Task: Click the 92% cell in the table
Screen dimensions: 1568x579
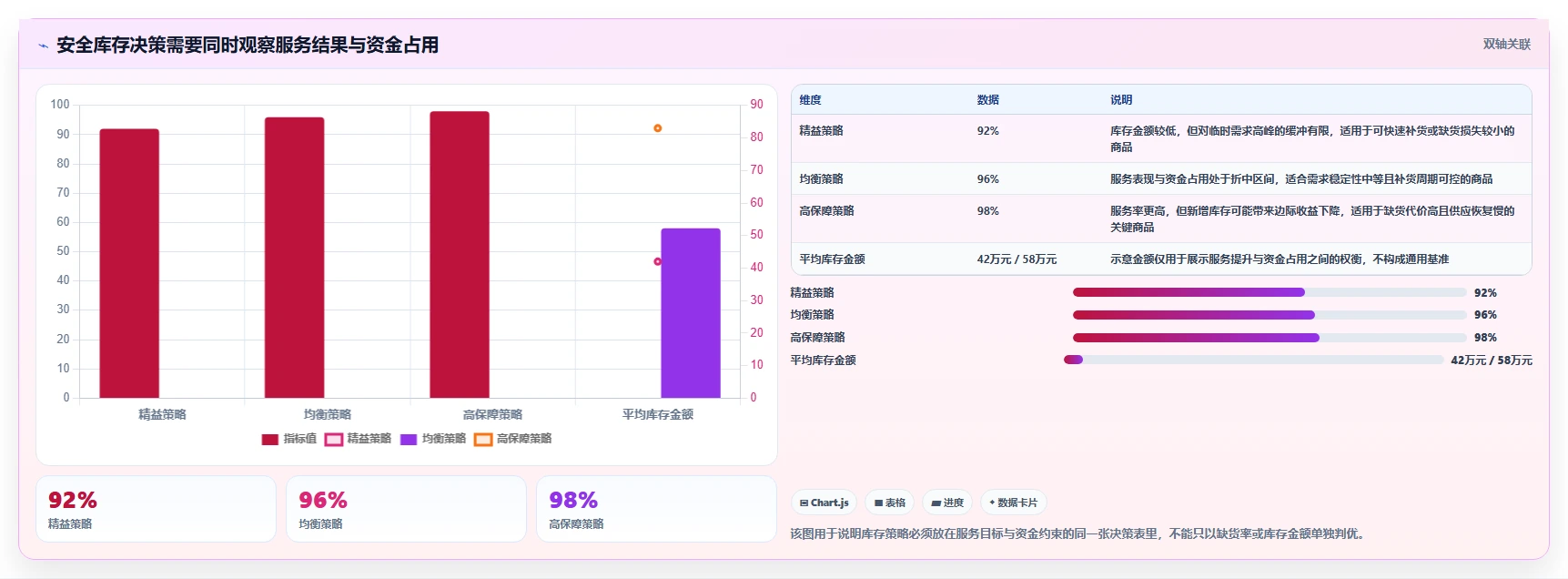Action: 987,131
